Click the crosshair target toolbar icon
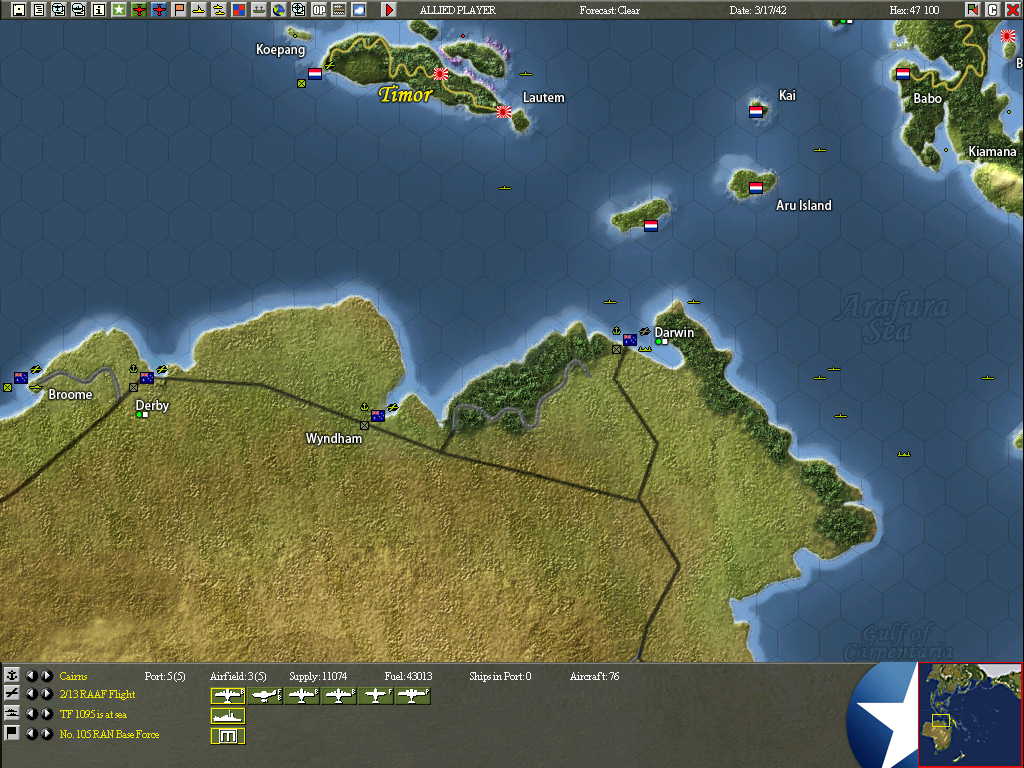The image size is (1024, 768). [298, 10]
